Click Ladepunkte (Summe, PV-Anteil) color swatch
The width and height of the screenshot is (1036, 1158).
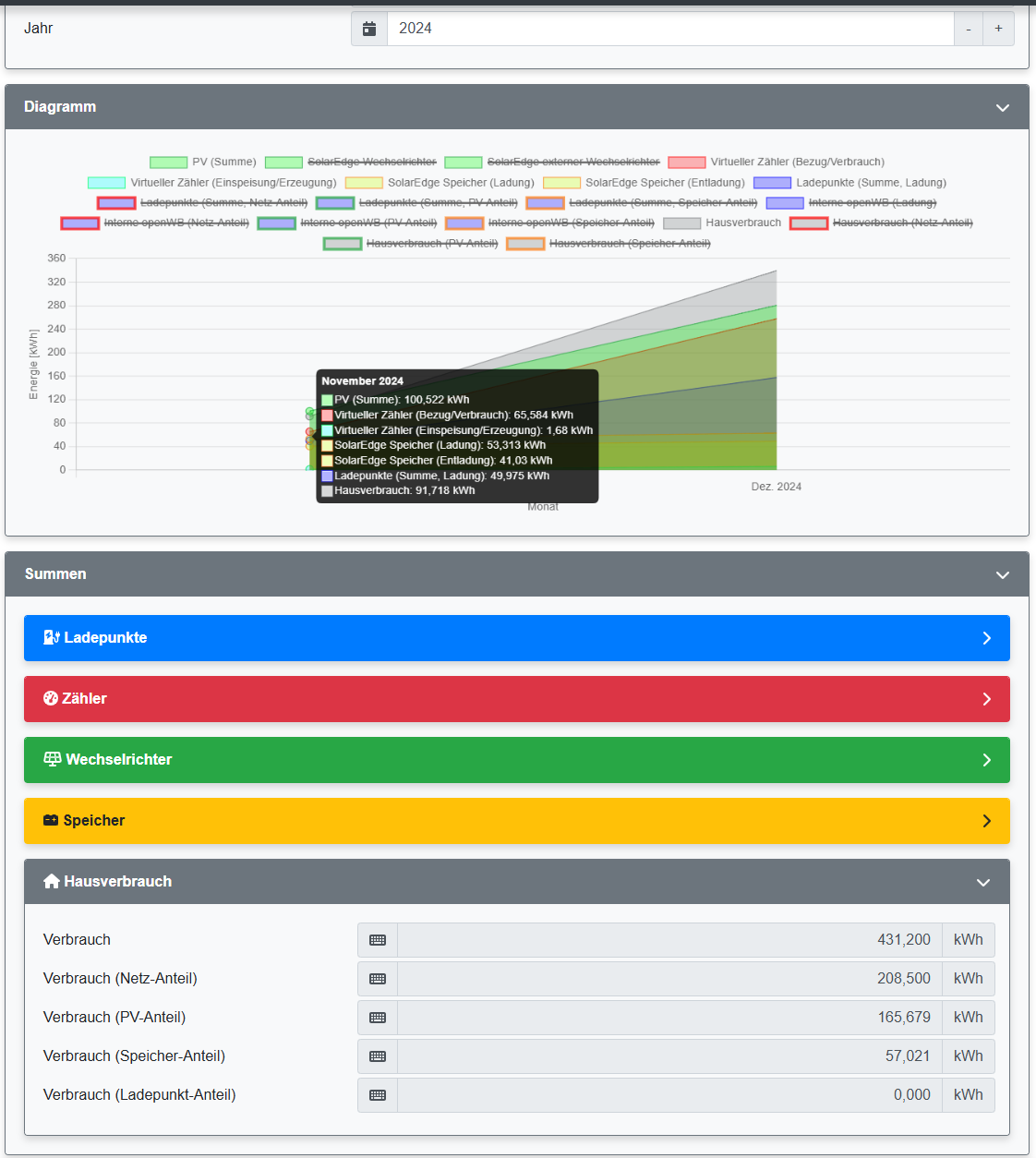(x=335, y=203)
